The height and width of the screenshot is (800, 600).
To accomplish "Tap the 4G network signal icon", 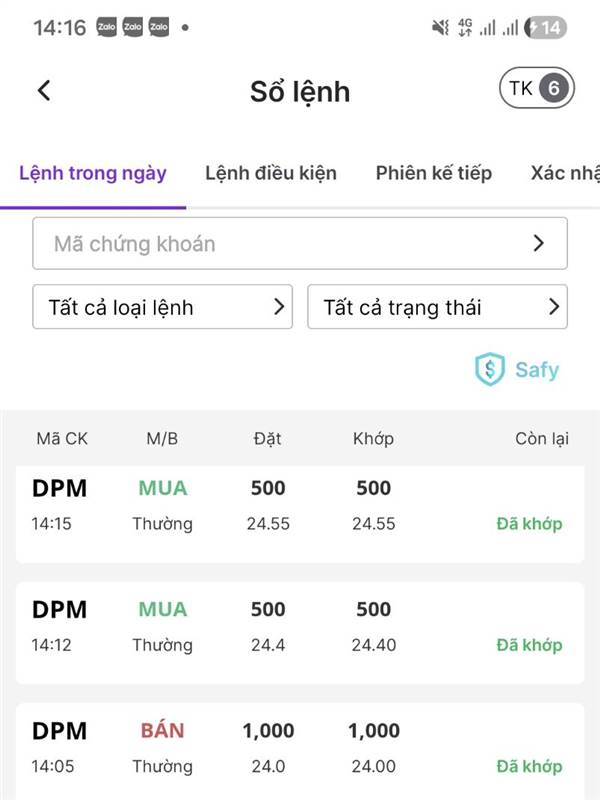I will point(465,28).
